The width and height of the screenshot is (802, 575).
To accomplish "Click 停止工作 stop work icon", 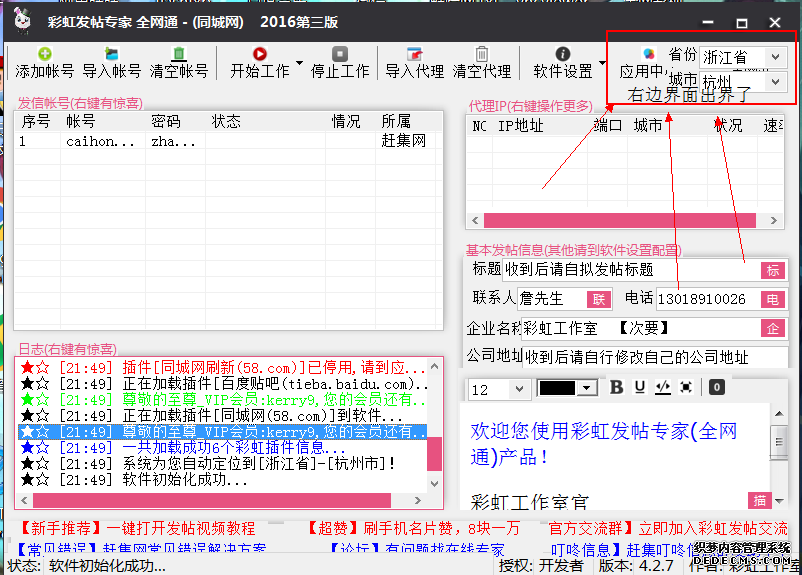I will (x=340, y=54).
